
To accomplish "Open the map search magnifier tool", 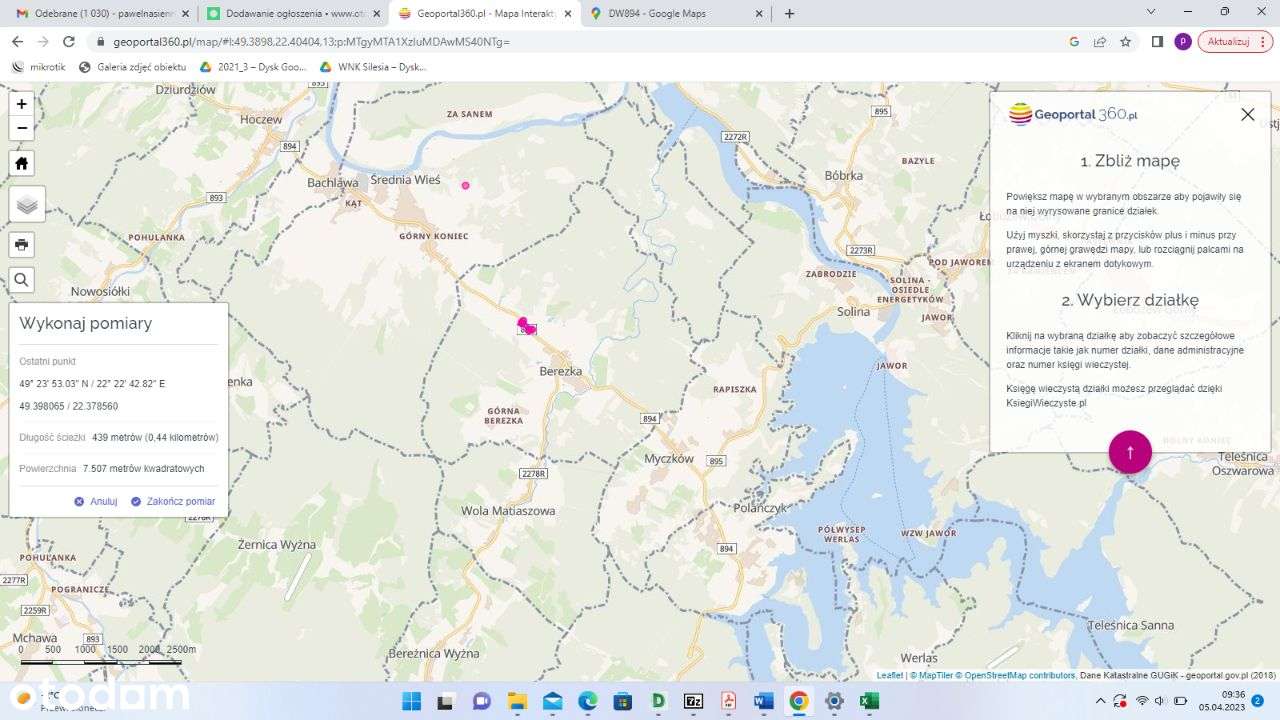I will [22, 280].
